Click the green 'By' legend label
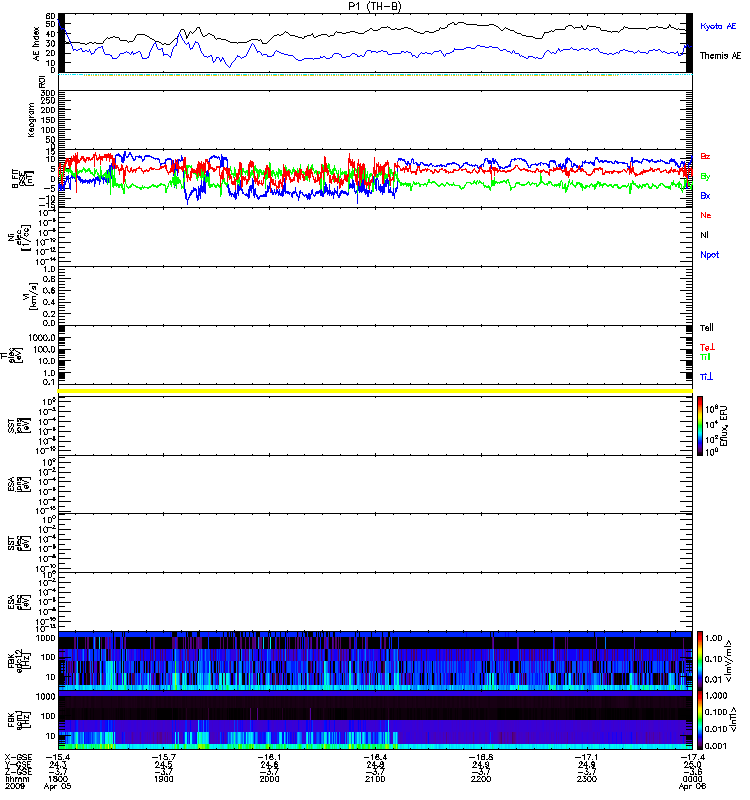Viewport: 750px width, 800px height. (705, 176)
